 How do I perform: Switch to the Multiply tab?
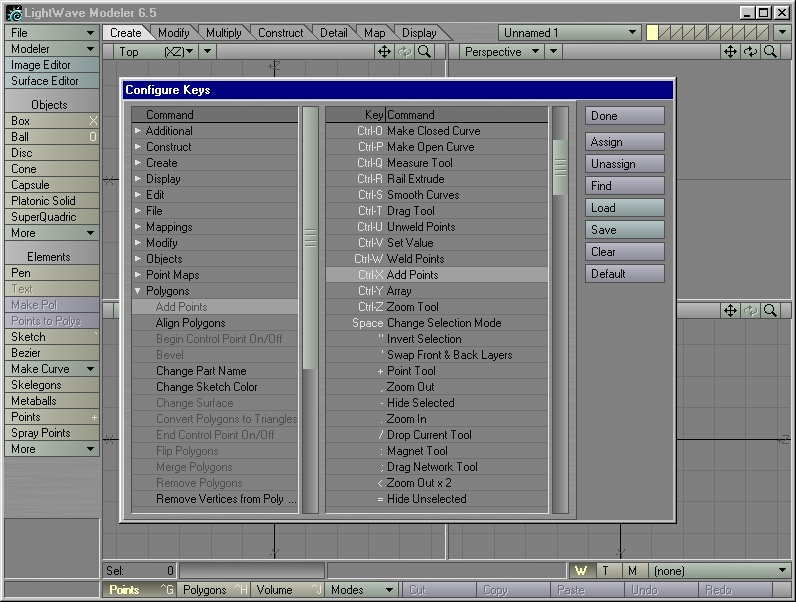223,33
